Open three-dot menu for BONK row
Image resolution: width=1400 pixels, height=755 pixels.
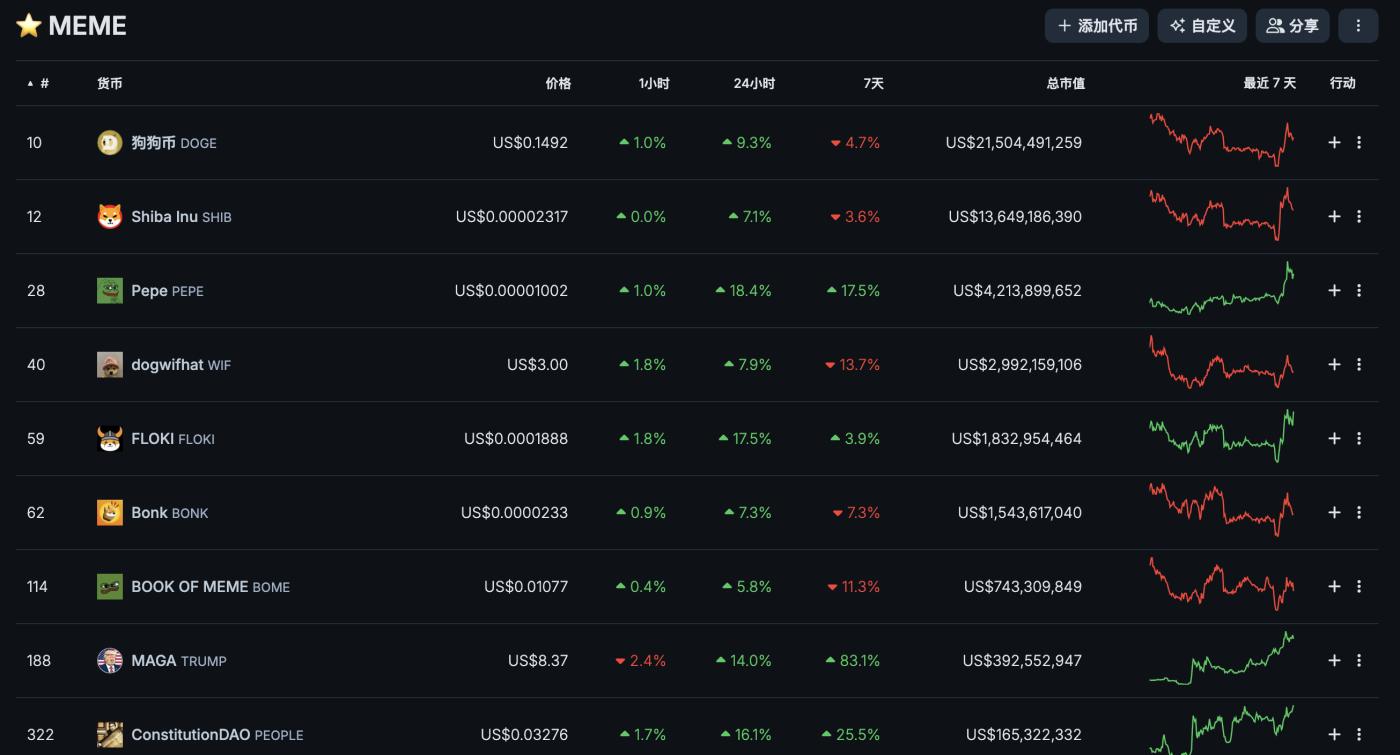1359,513
